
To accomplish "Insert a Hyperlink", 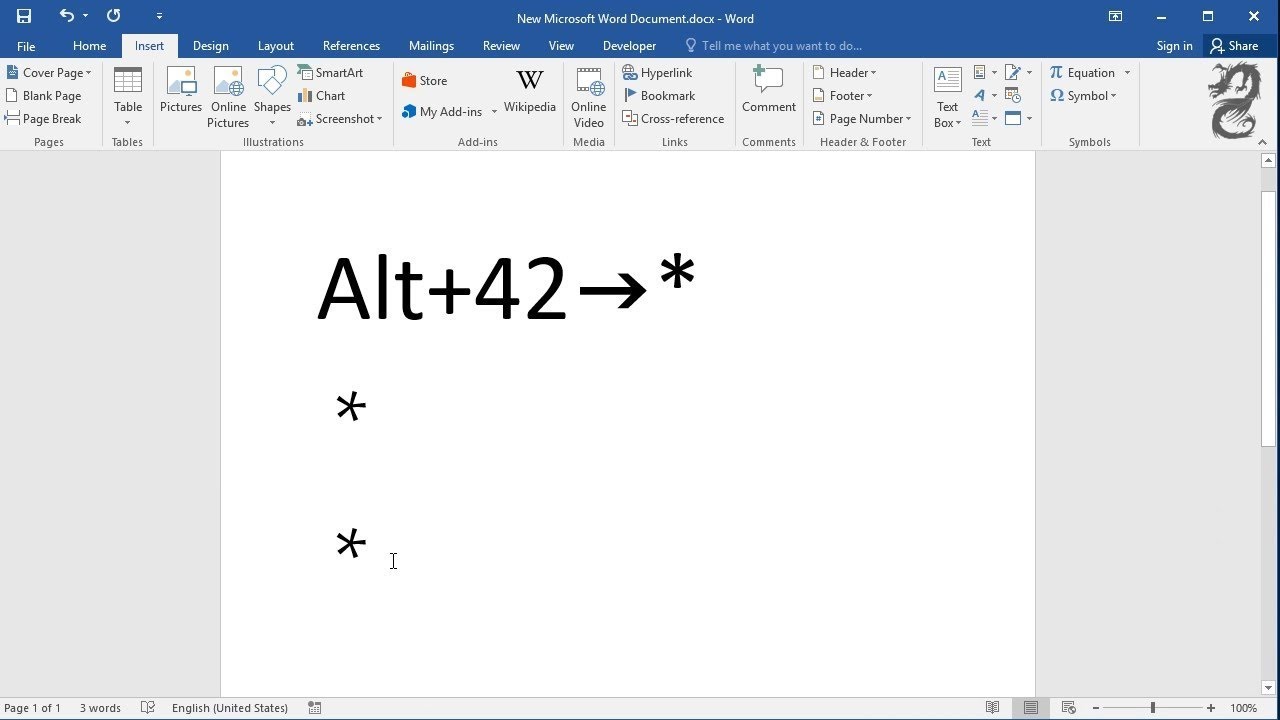I will (x=657, y=73).
